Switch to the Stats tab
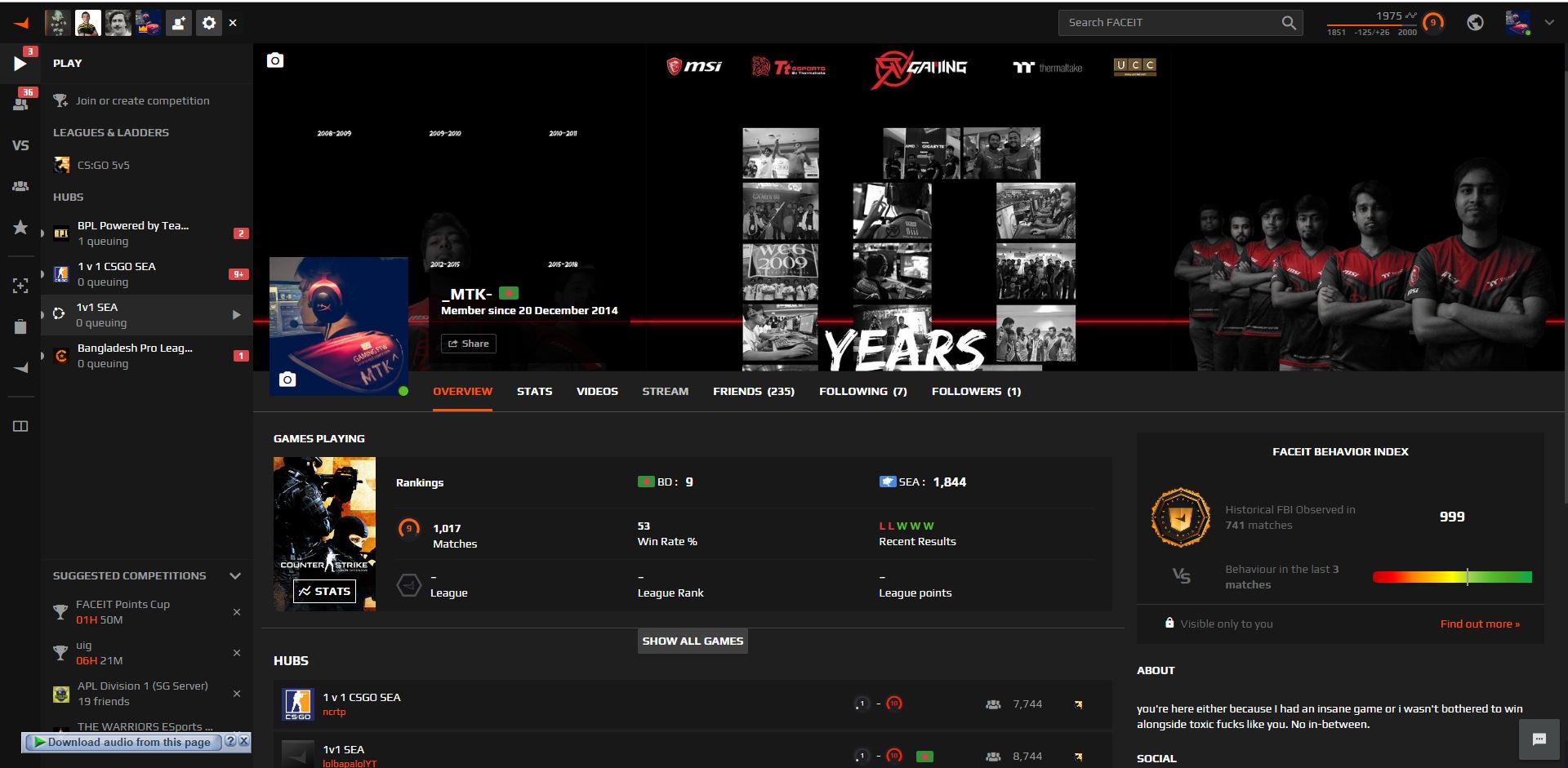This screenshot has height=768, width=1568. click(535, 392)
